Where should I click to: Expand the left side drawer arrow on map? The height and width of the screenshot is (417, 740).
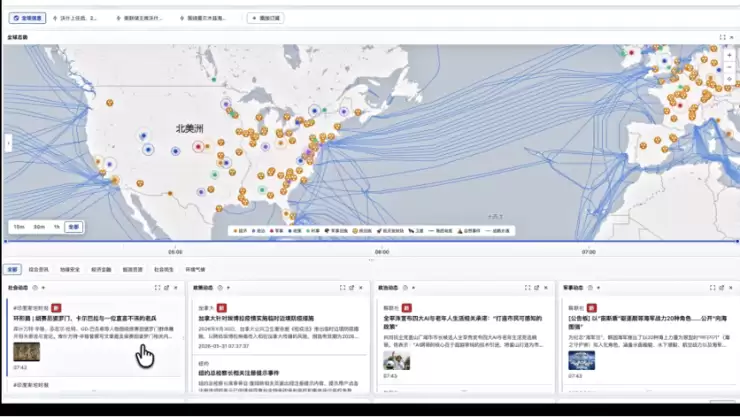8,143
